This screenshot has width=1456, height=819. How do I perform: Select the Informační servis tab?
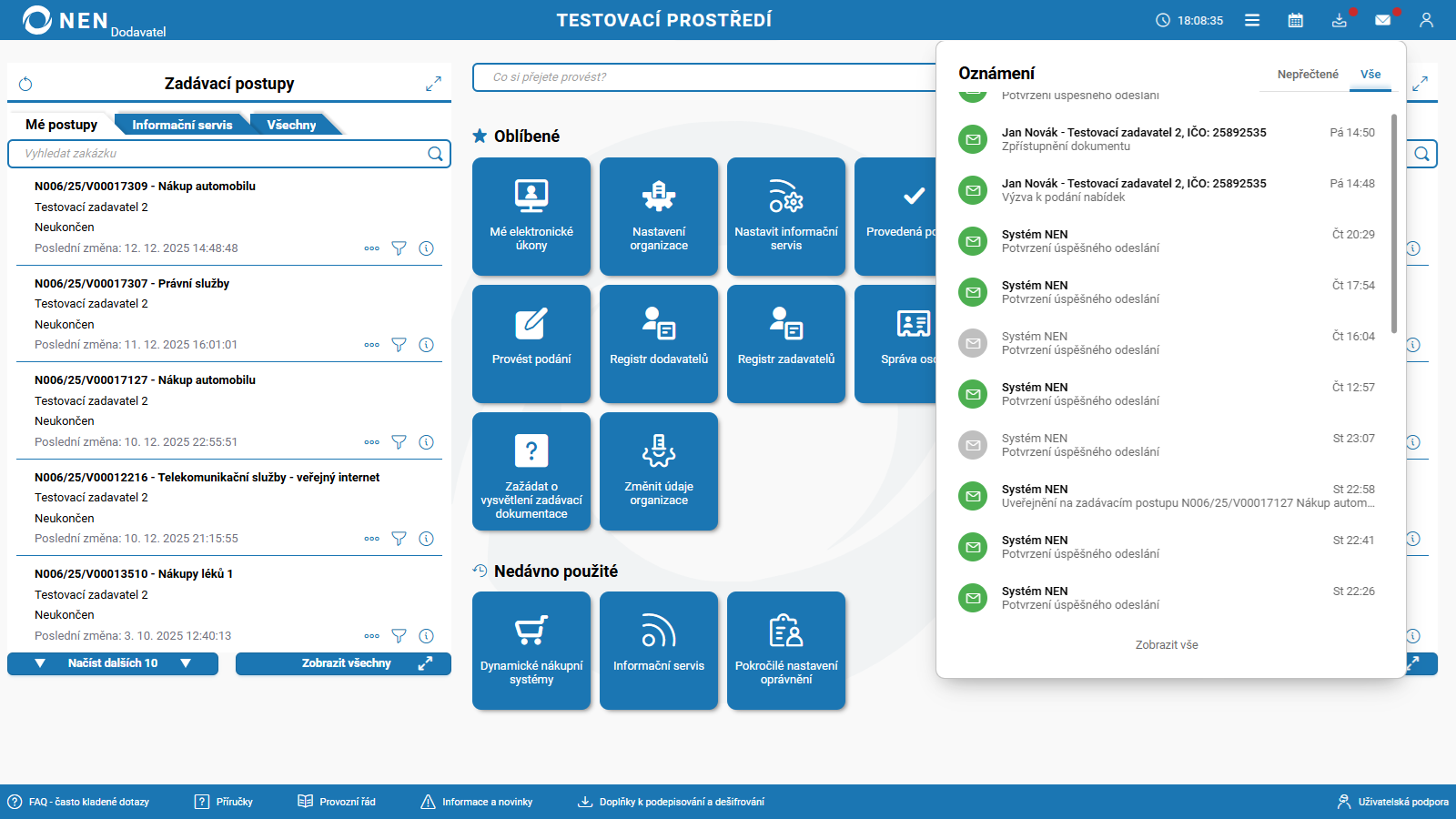(182, 125)
